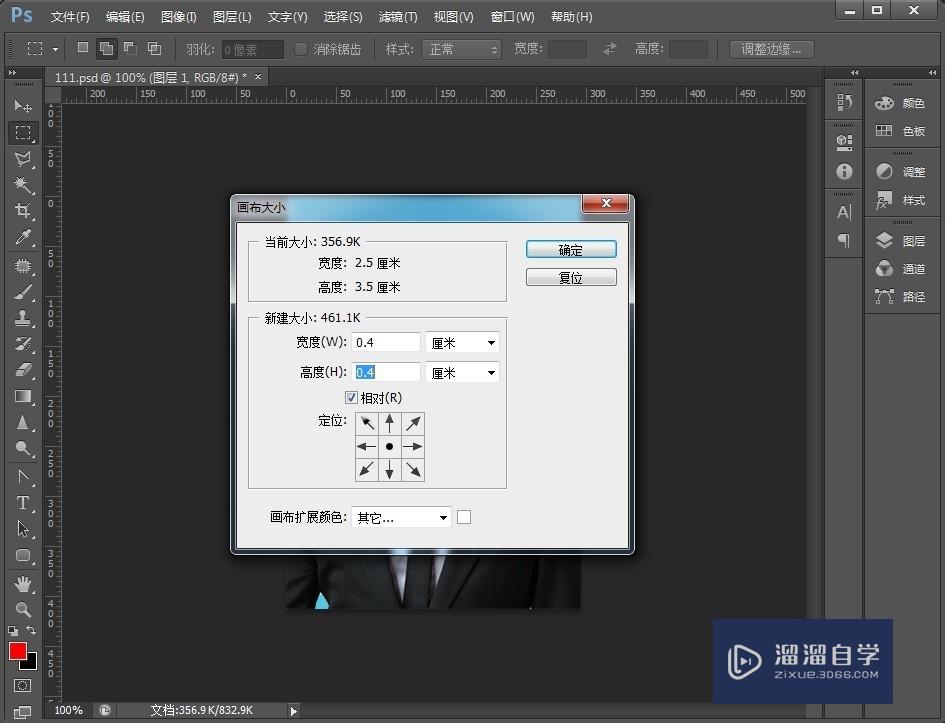The width and height of the screenshot is (945, 723).
Task: Expand the 画布扩展颜色 dropdown
Action: coord(402,517)
